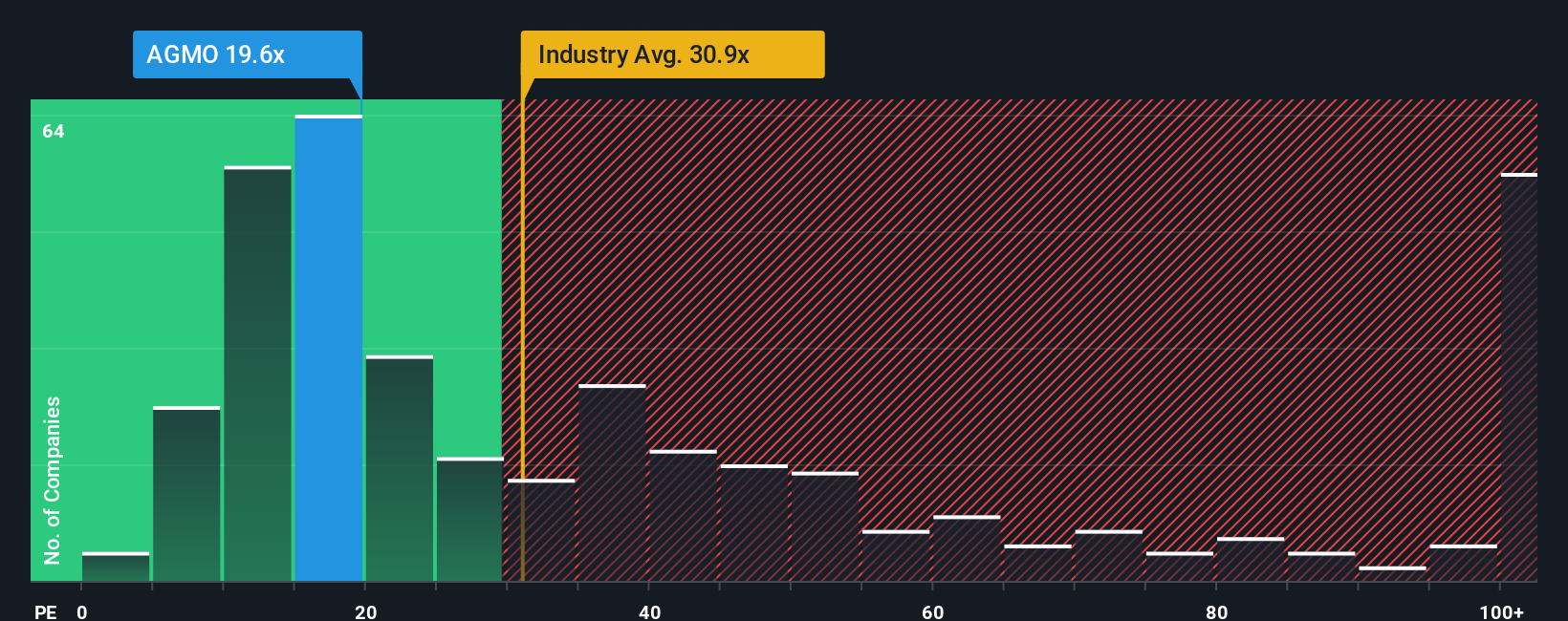Click the bar for PE 75 to 80

click(x=1180, y=567)
